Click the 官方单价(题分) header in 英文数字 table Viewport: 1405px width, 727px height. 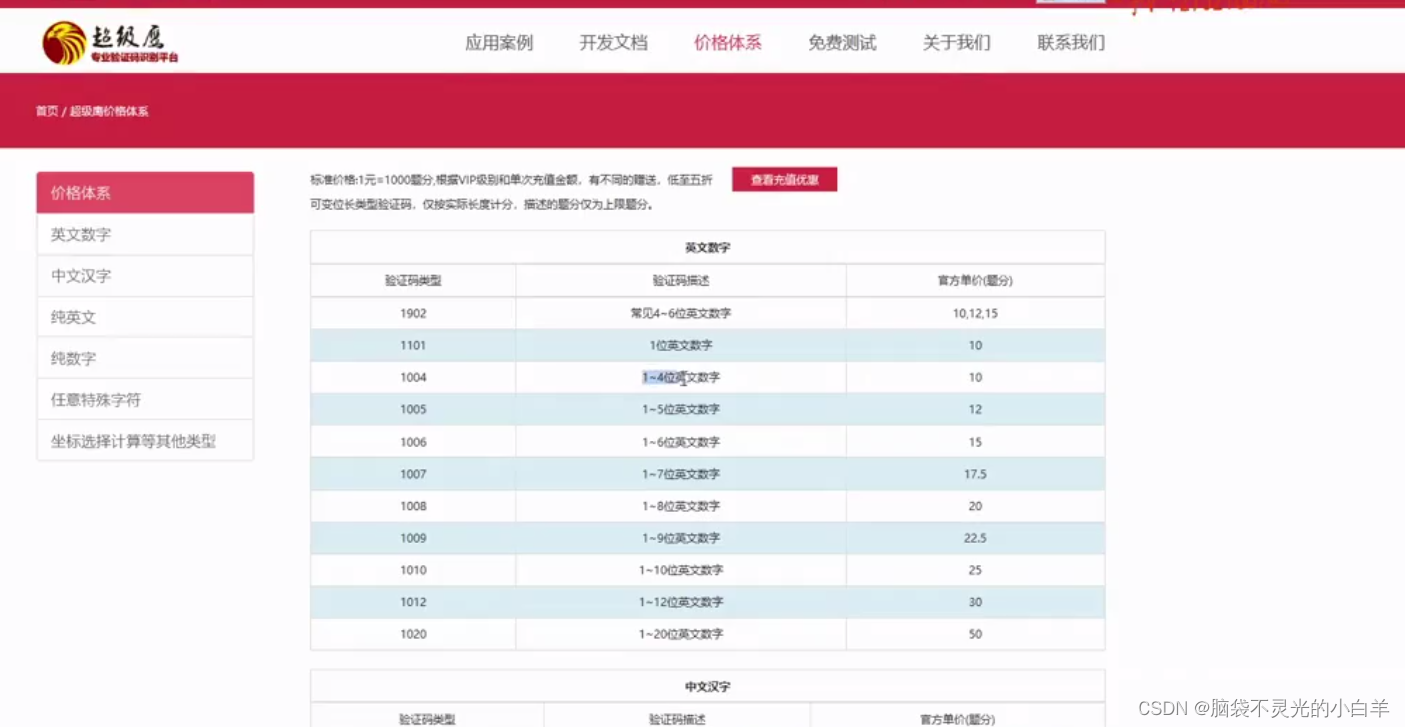975,281
